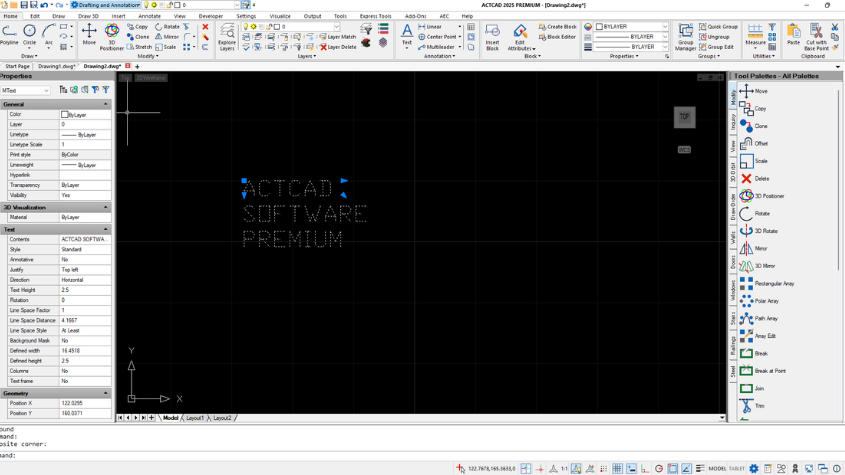This screenshot has height=475, width=845.
Task: Select the Text annotation tool
Action: pos(407,35)
